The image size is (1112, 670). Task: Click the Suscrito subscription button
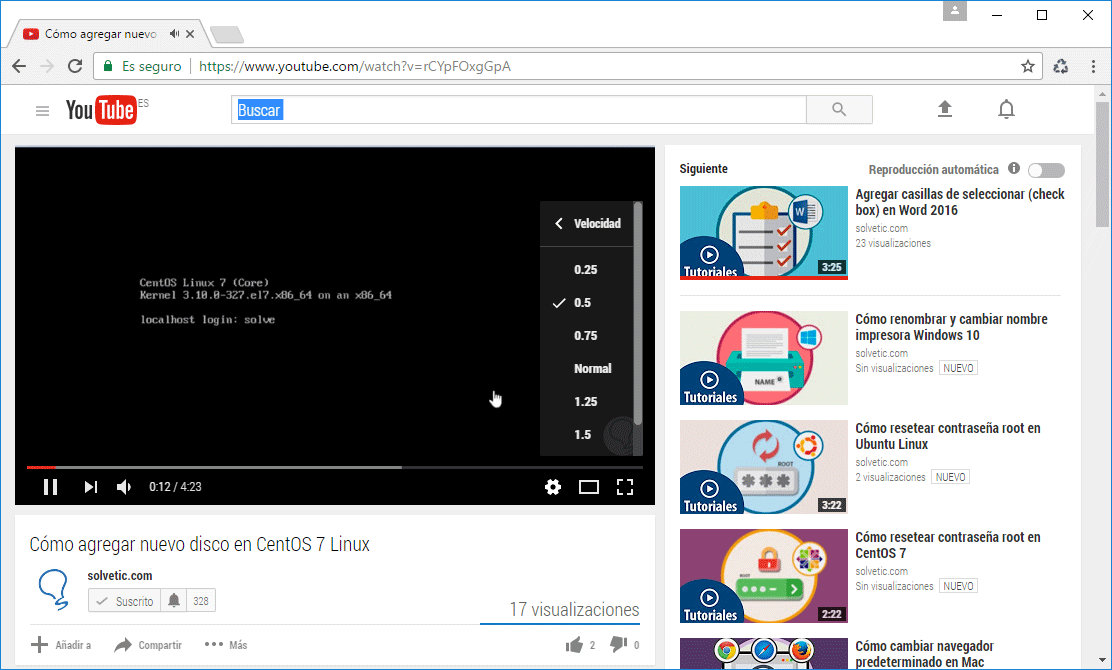click(125, 601)
